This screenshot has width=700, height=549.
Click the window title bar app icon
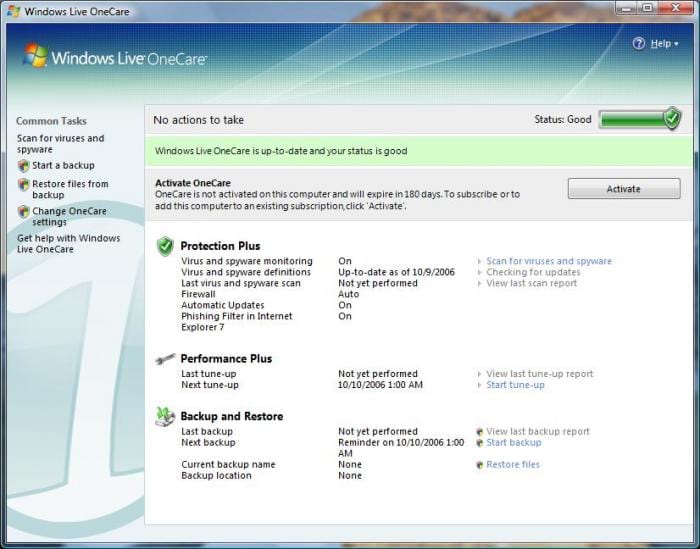pyautogui.click(x=13, y=10)
